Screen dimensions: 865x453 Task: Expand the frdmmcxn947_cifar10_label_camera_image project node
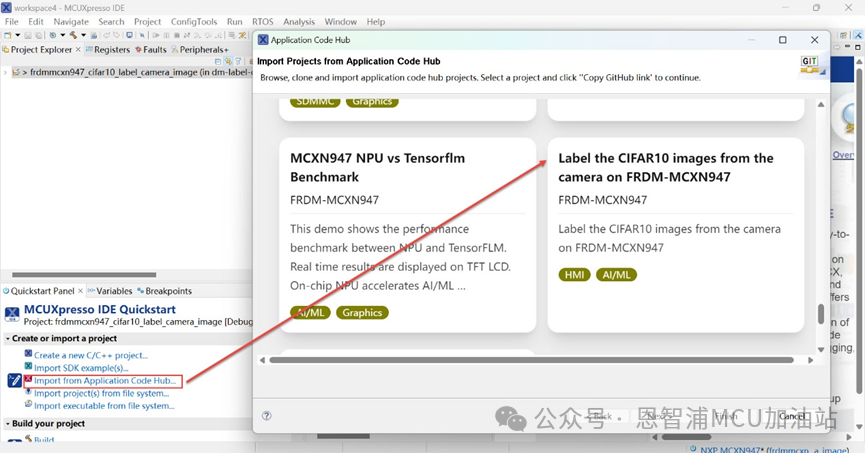pos(6,72)
